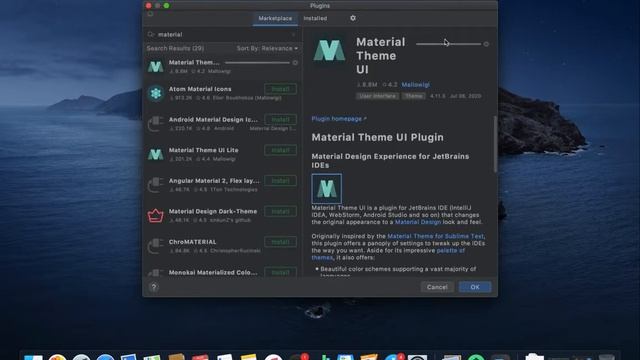Click the search field containing 'material'
640x360 pixels.
(222, 35)
